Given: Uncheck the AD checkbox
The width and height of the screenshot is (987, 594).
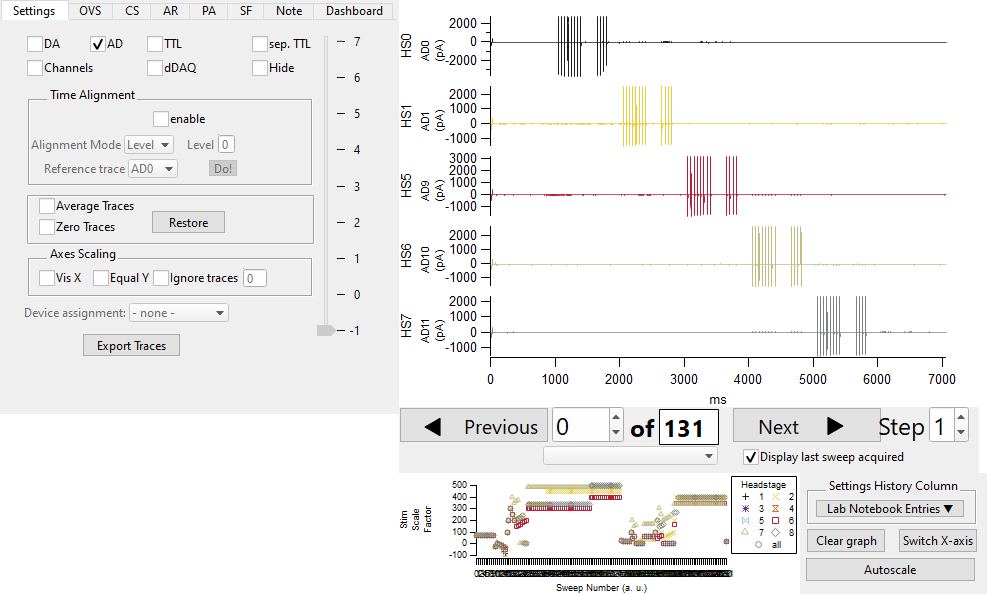Looking at the screenshot, I should tap(98, 44).
